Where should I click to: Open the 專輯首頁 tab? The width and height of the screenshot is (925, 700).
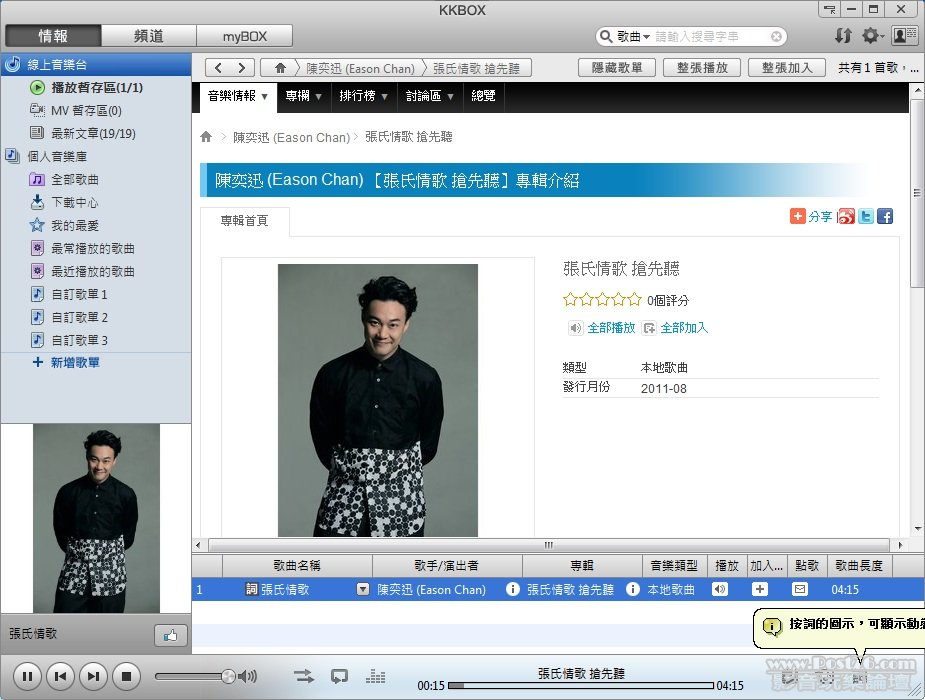(244, 221)
